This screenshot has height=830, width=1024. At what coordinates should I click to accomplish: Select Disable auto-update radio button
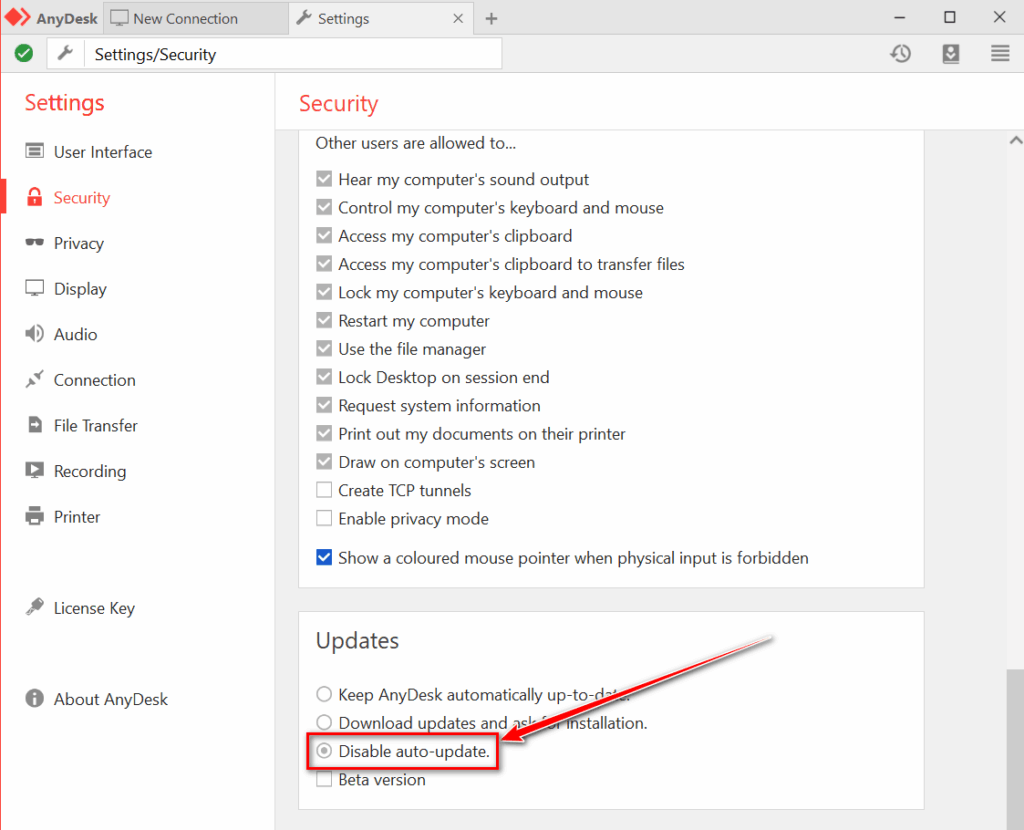pos(324,751)
